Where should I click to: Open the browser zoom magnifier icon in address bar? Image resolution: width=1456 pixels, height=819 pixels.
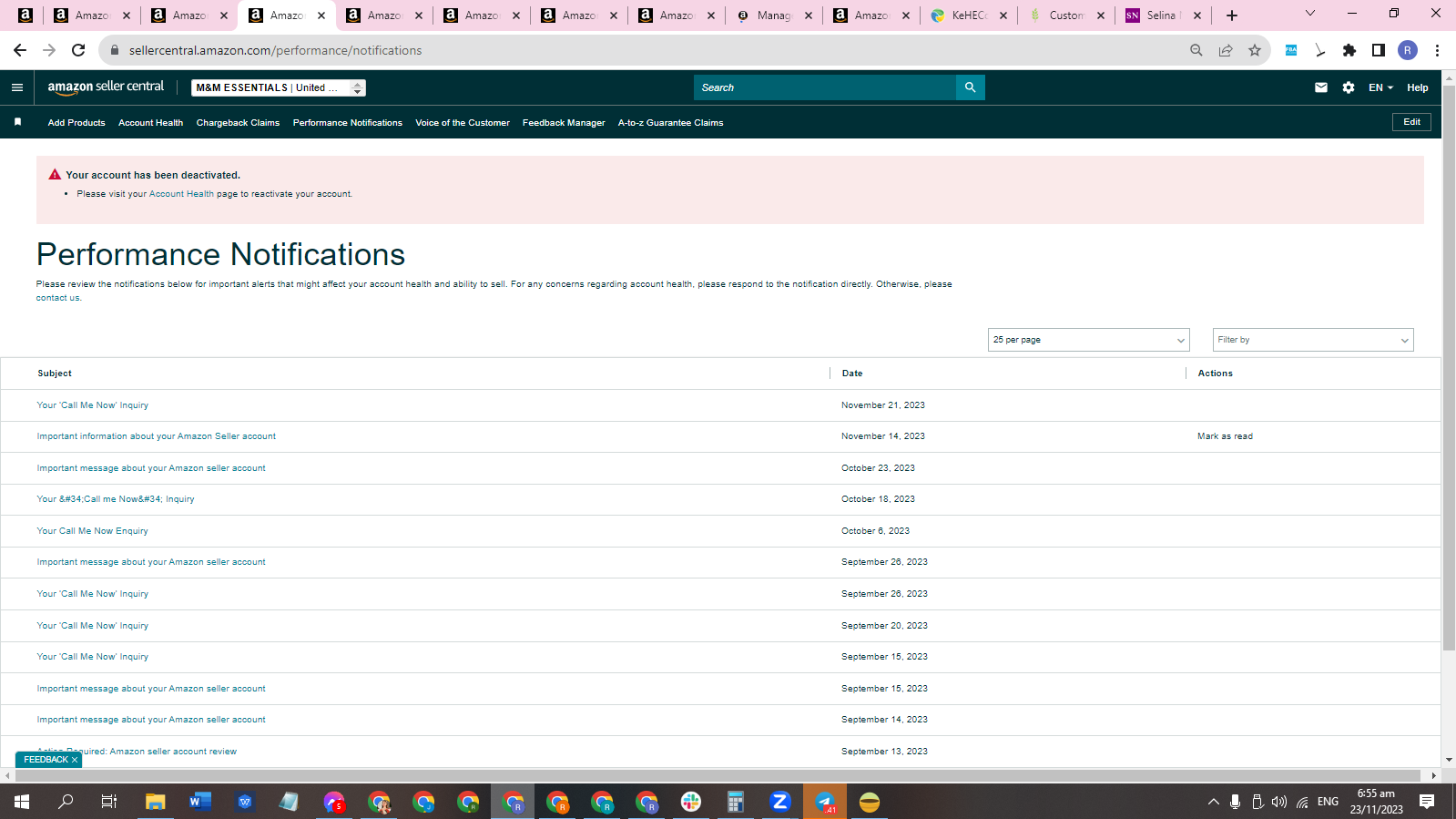click(1196, 50)
